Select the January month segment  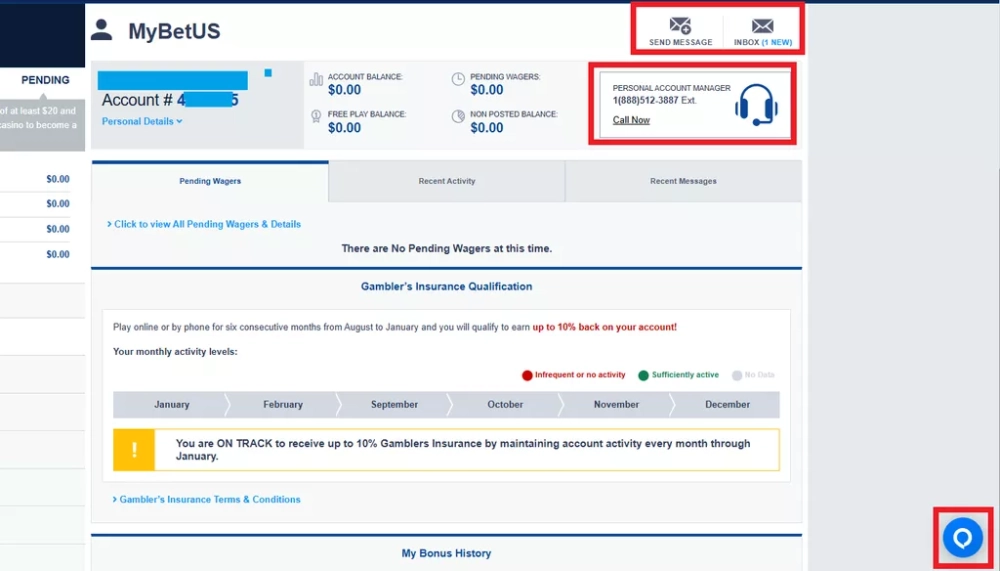click(x=171, y=404)
